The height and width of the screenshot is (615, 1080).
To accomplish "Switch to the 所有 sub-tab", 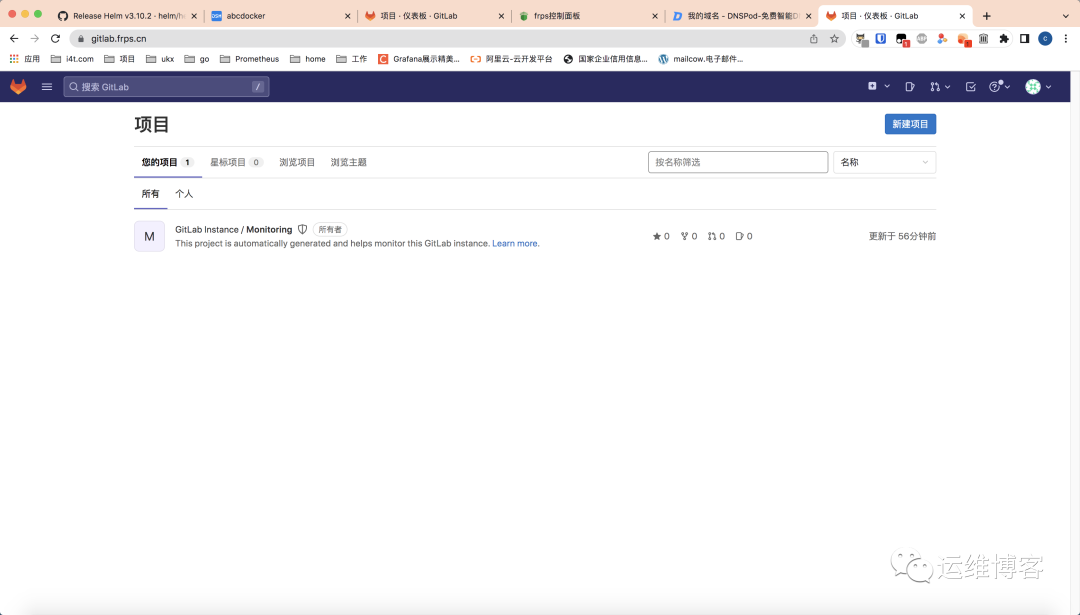I will [150, 194].
